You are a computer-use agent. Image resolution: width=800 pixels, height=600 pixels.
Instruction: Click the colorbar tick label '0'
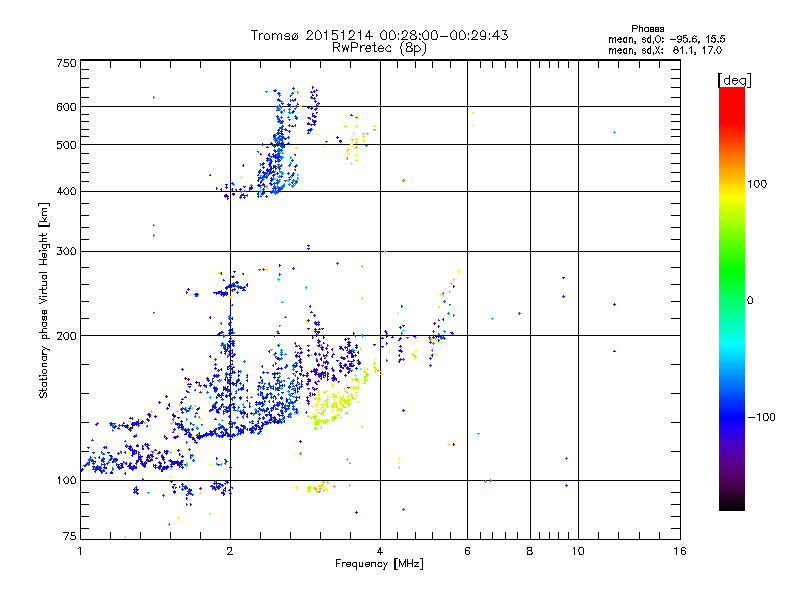point(750,301)
